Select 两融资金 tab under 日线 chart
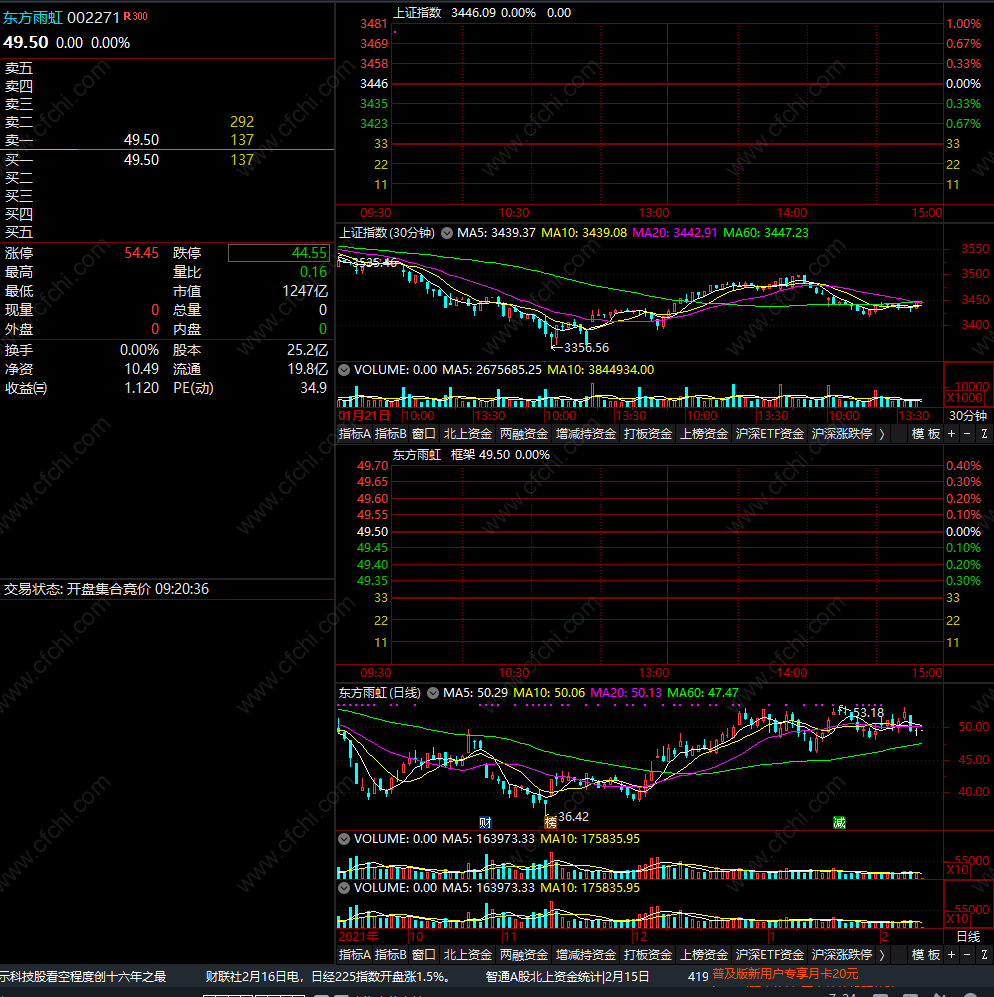This screenshot has height=997, width=994. click(523, 955)
